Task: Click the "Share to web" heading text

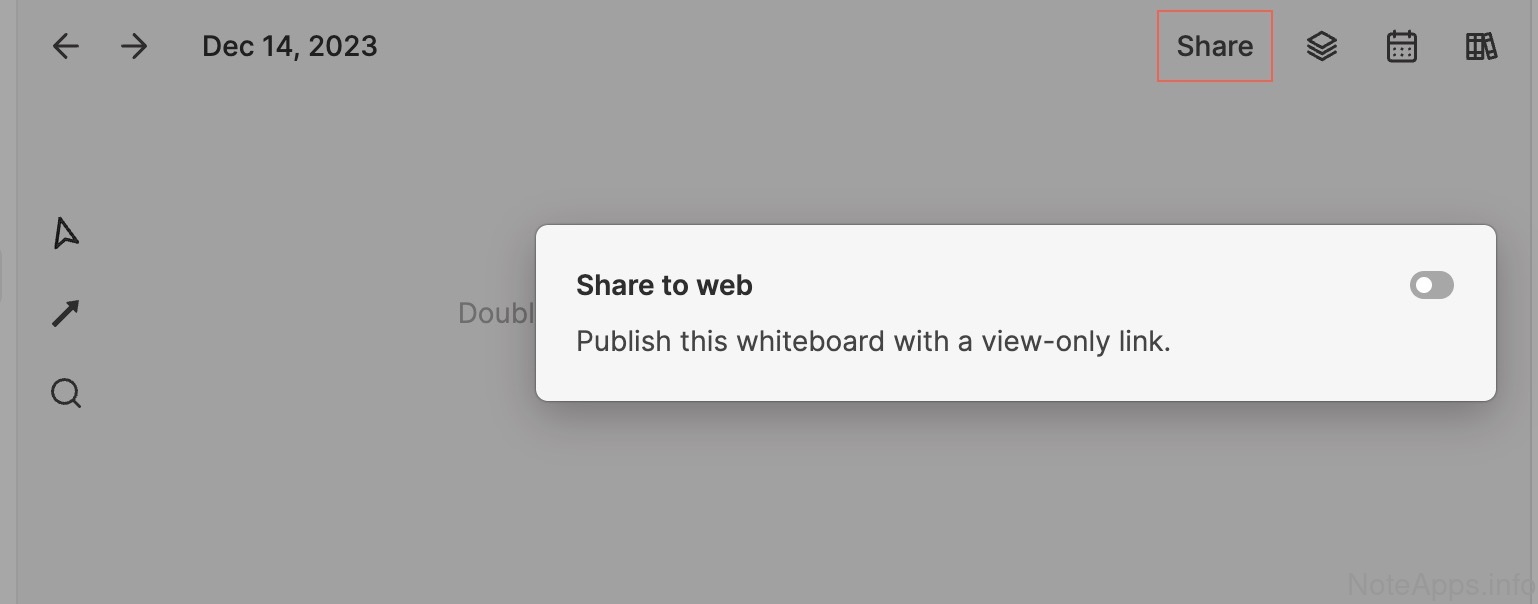Action: click(x=664, y=286)
